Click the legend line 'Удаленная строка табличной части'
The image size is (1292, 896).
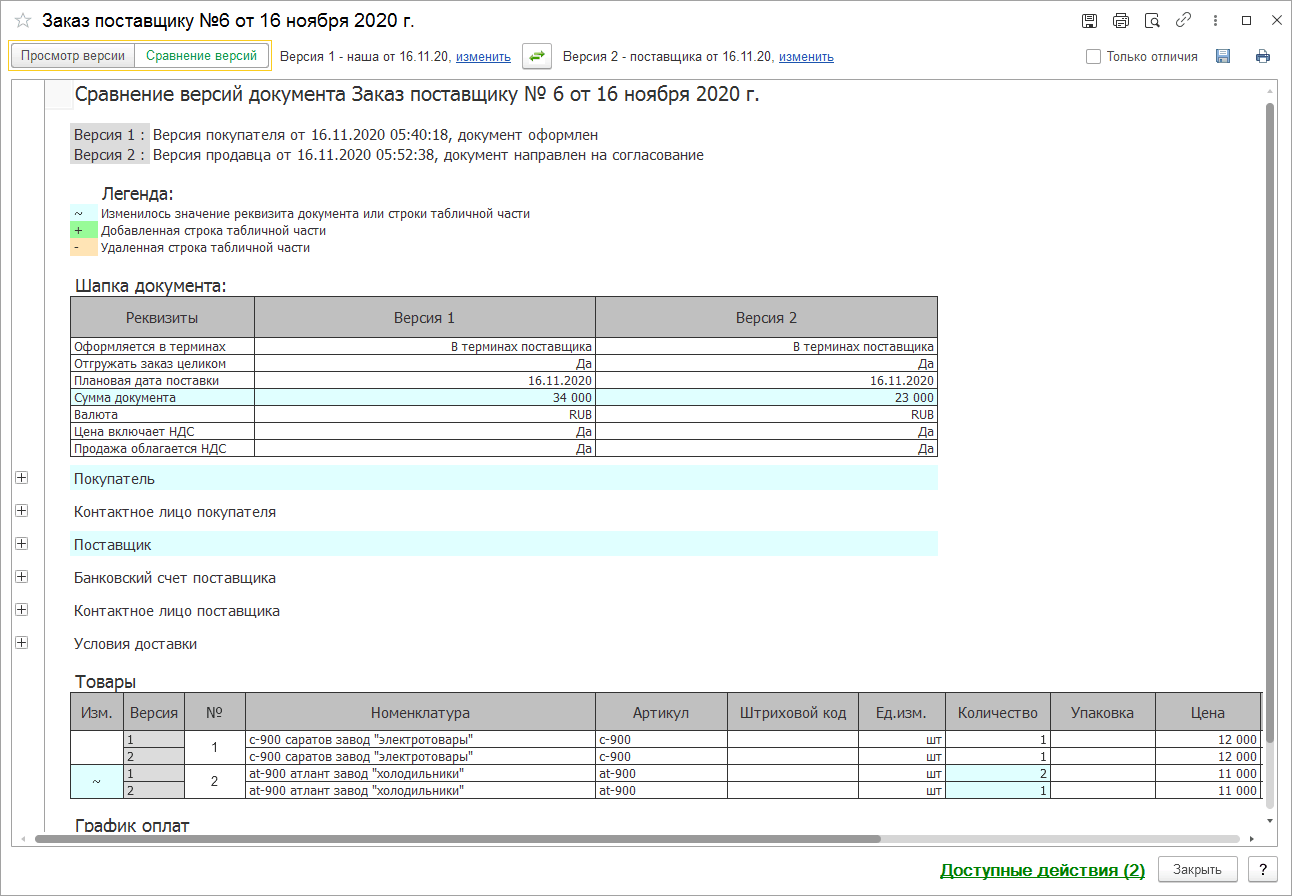[205, 247]
